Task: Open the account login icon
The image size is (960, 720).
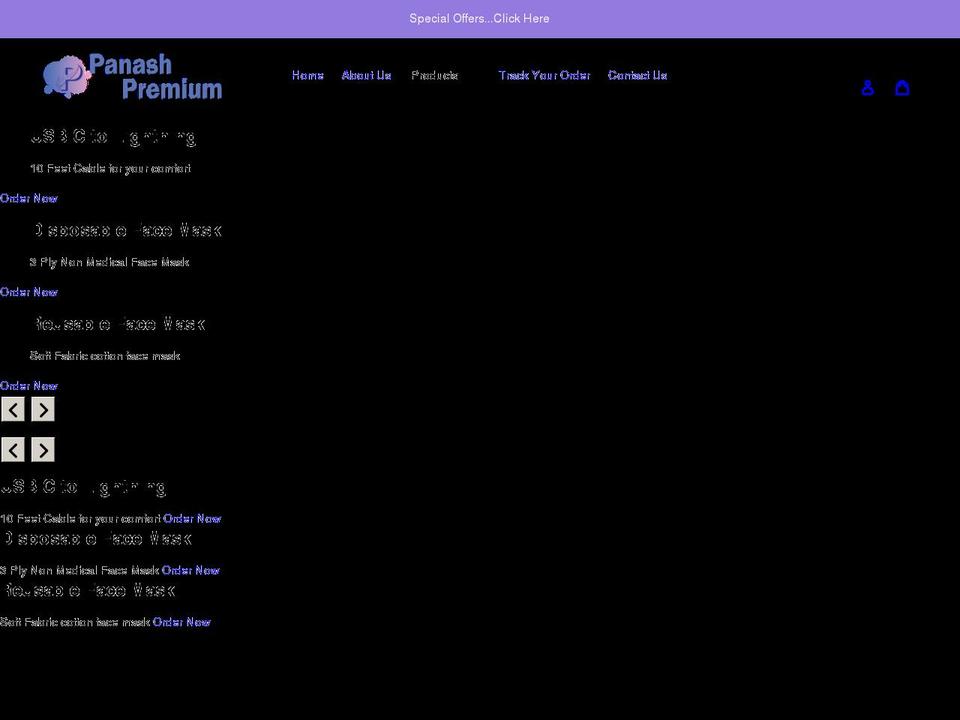Action: [867, 88]
